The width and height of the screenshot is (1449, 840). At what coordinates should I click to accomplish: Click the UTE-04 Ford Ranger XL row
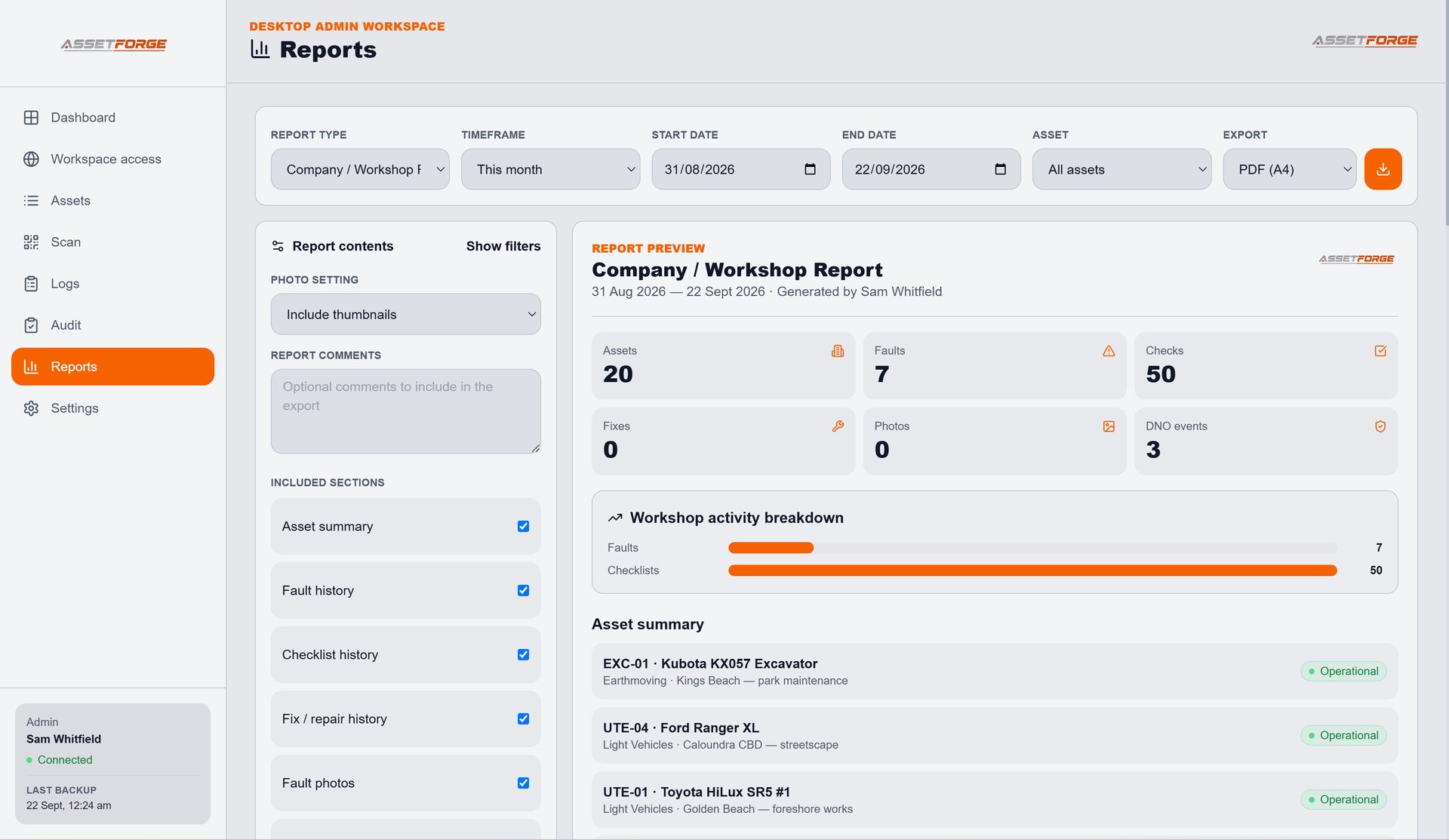pyautogui.click(x=995, y=735)
